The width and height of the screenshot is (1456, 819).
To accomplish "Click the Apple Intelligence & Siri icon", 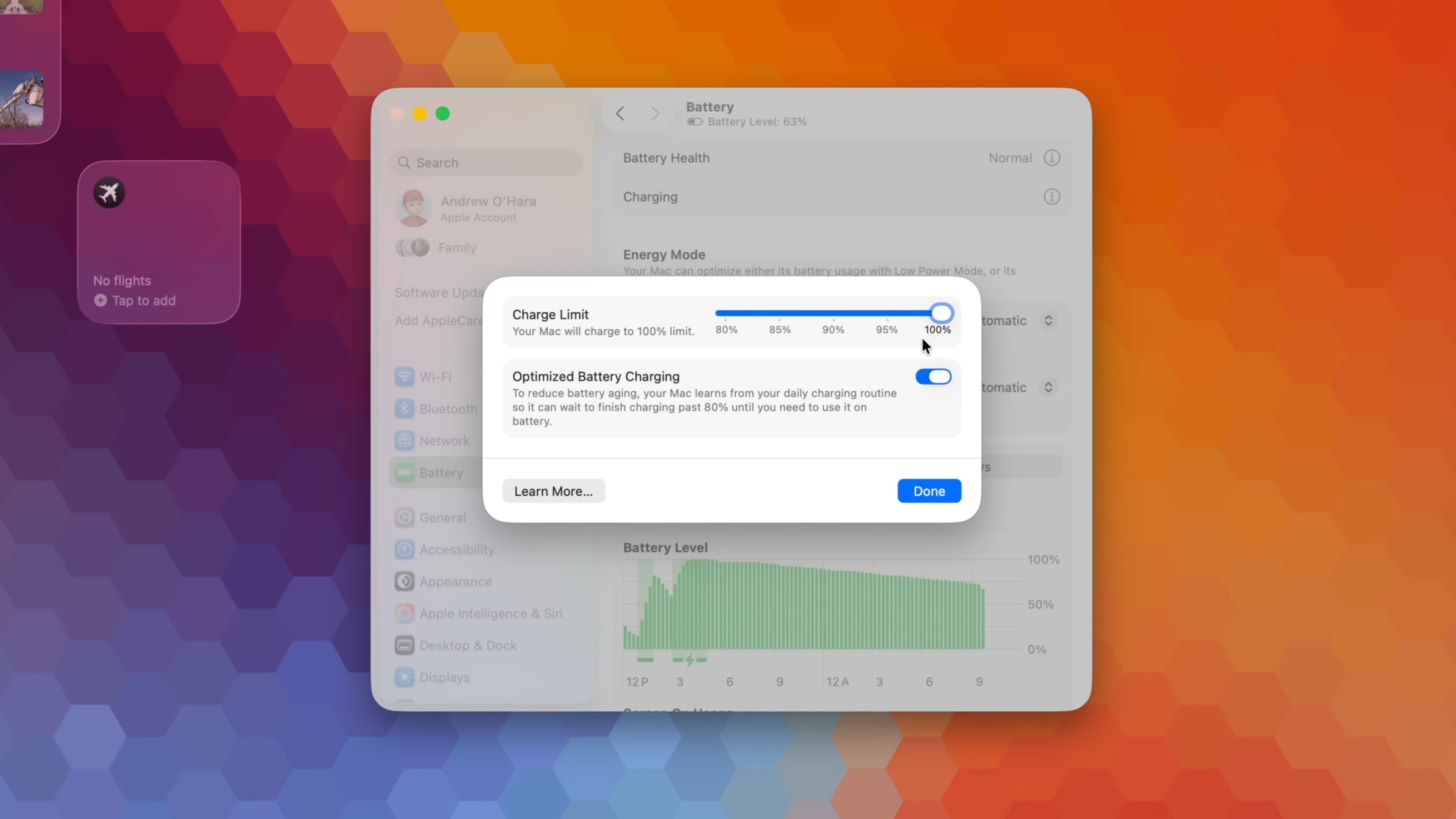I will click(x=404, y=613).
